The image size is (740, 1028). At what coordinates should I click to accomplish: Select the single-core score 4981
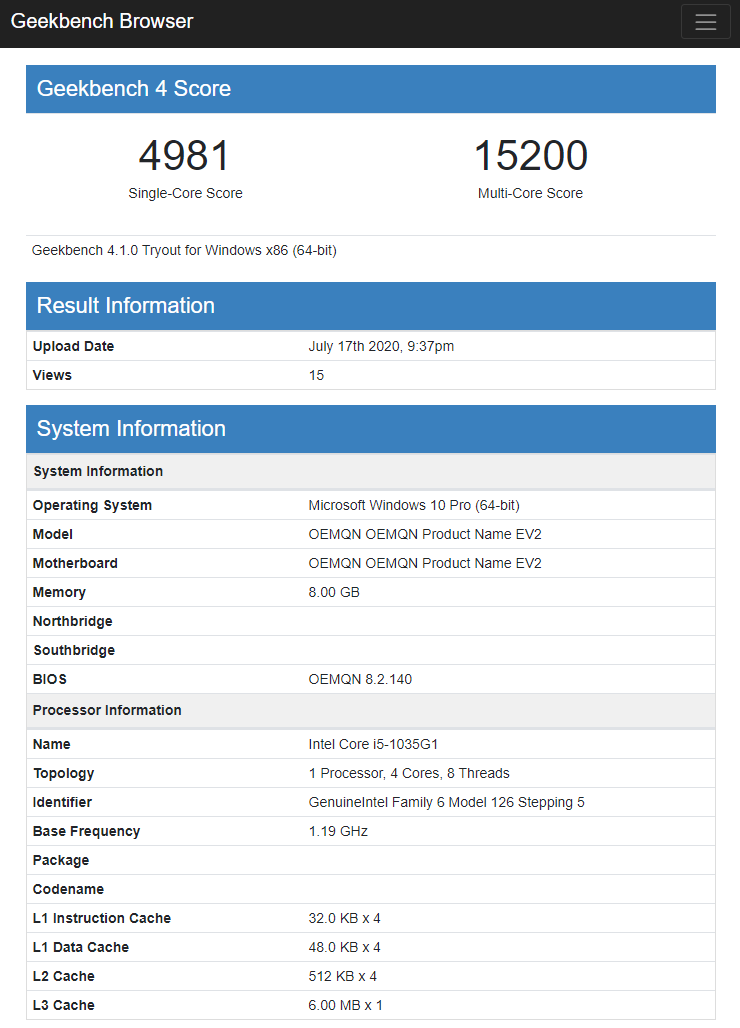click(x=185, y=156)
